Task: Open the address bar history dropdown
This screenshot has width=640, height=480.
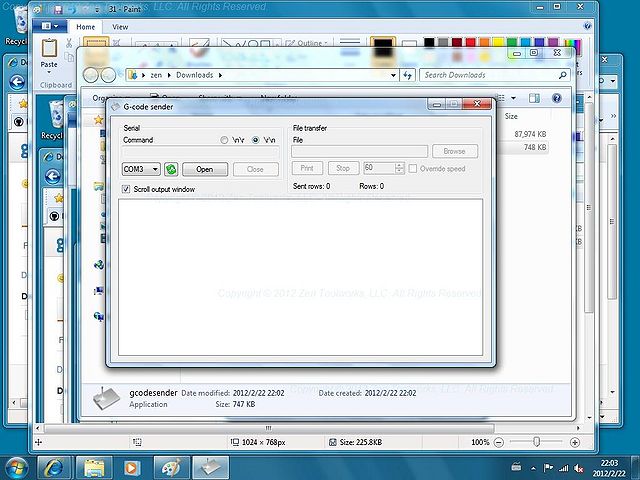Action: pyautogui.click(x=393, y=75)
